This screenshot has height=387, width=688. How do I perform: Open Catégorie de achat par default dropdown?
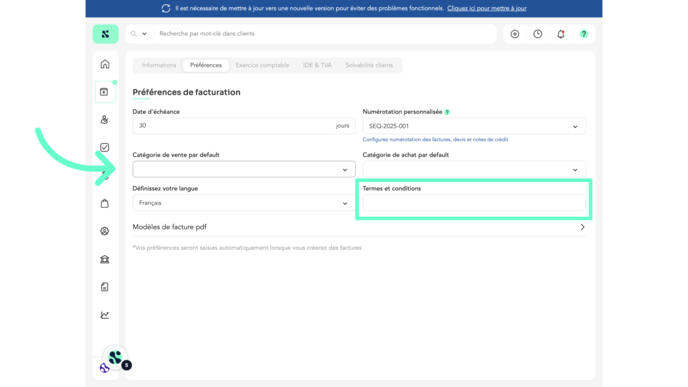coord(474,169)
